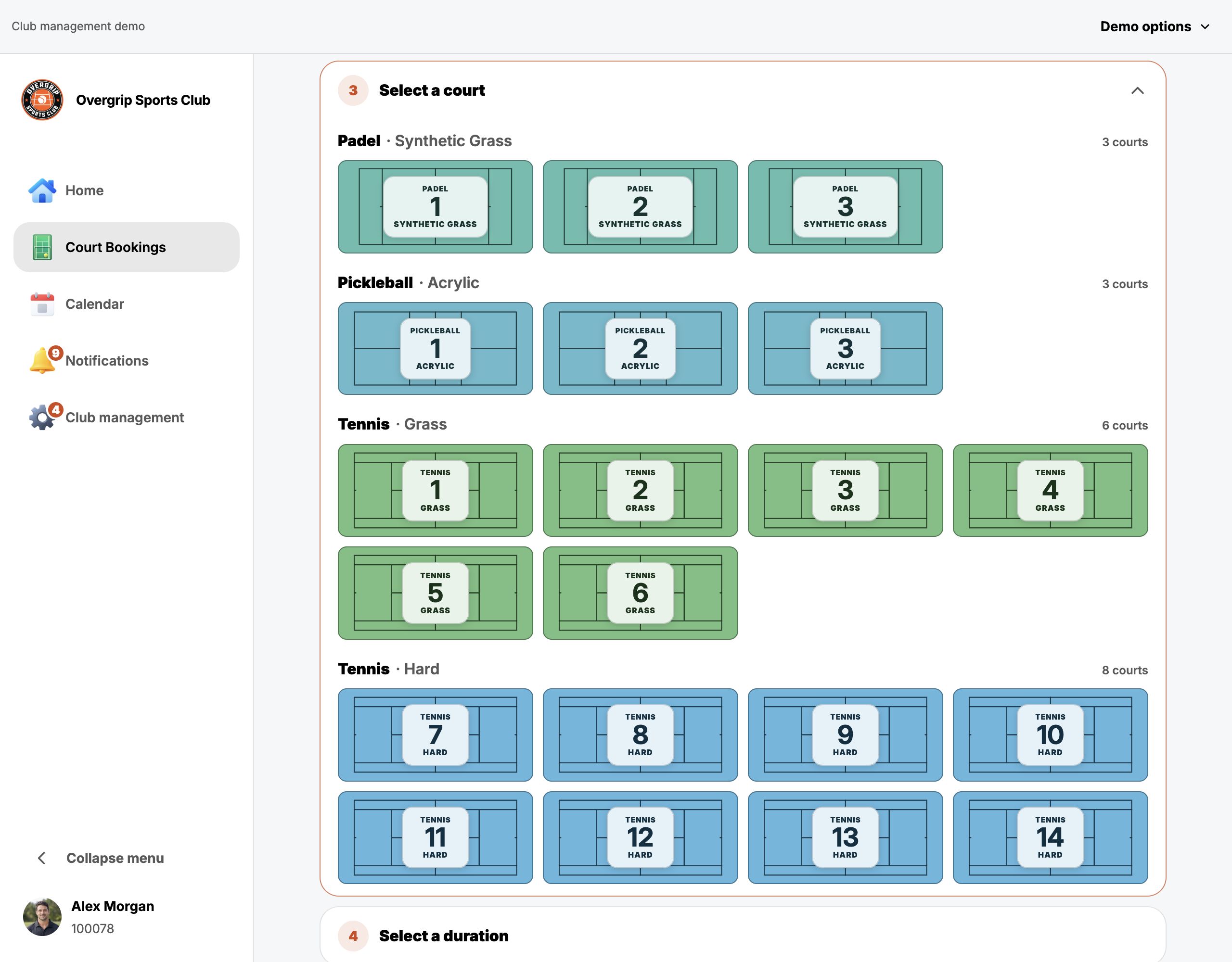Select Tennis 14 Hard court
The image size is (1232, 962).
point(1050,837)
